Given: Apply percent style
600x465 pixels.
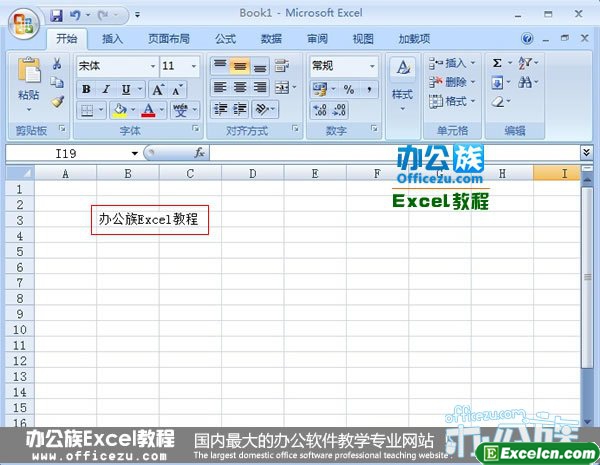Looking at the screenshot, I should tap(349, 90).
